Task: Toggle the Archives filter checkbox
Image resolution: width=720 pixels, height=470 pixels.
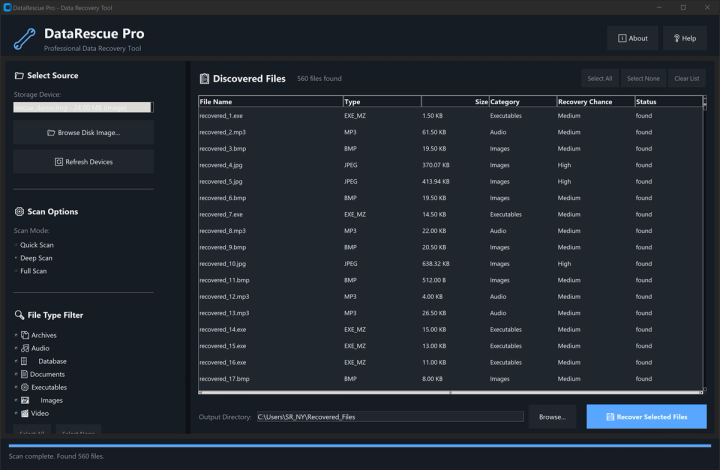Action: pos(16,335)
